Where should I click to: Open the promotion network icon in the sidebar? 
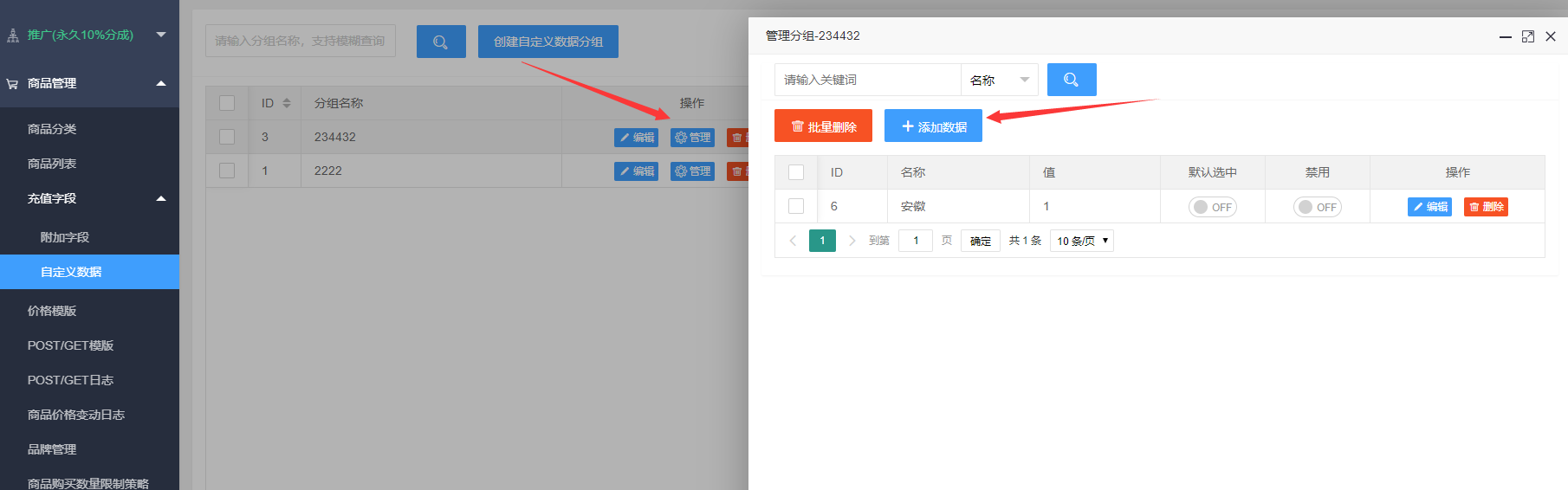pyautogui.click(x=13, y=35)
